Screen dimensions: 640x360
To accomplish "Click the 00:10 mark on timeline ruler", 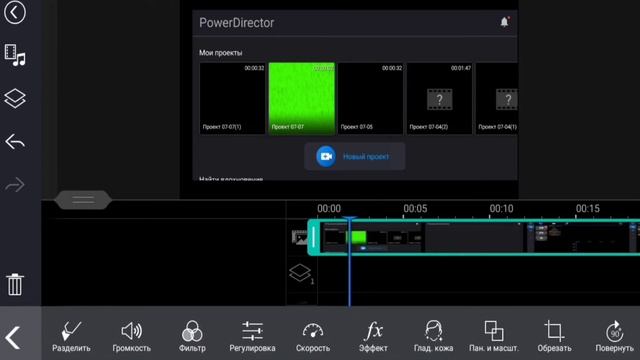I will [501, 209].
